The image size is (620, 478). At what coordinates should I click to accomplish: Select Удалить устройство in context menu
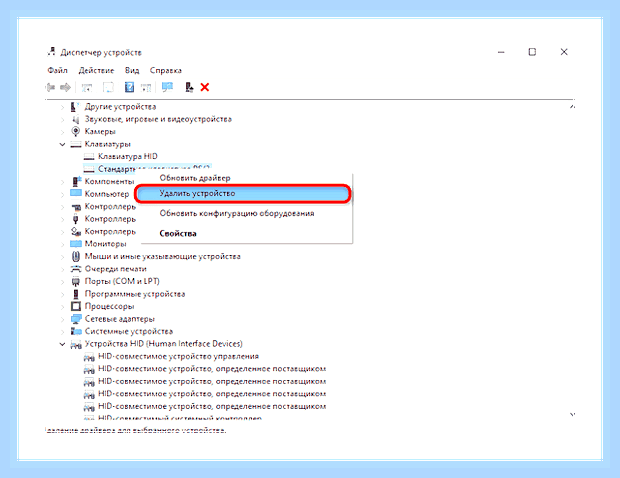pyautogui.click(x=243, y=193)
